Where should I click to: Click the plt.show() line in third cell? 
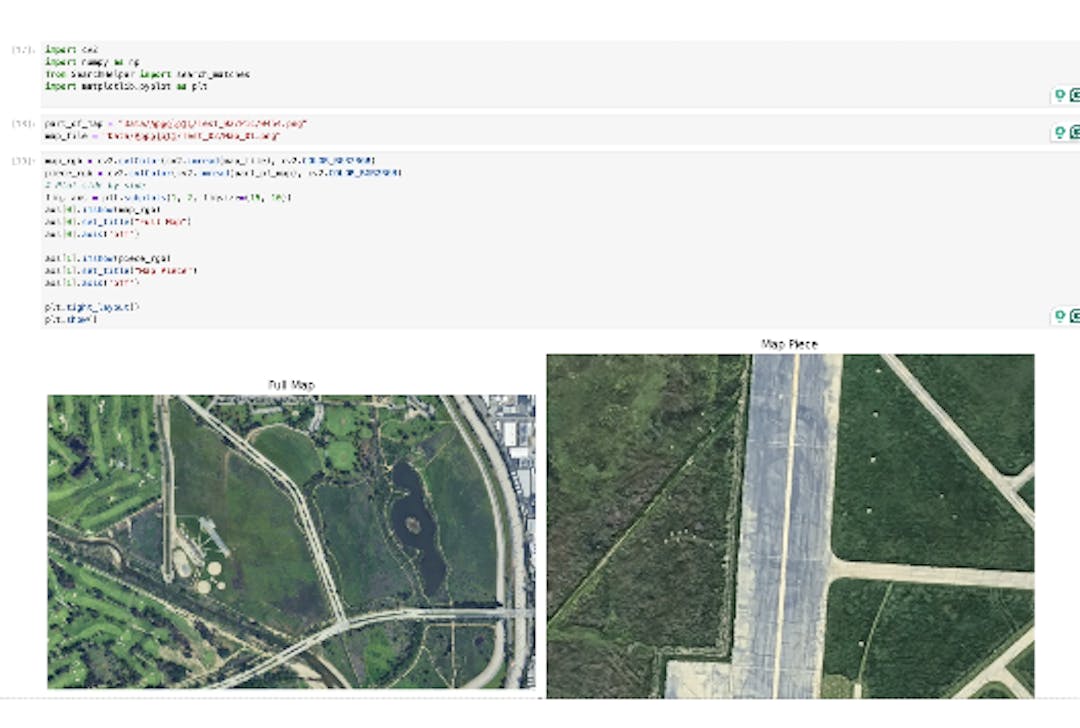pyautogui.click(x=71, y=319)
